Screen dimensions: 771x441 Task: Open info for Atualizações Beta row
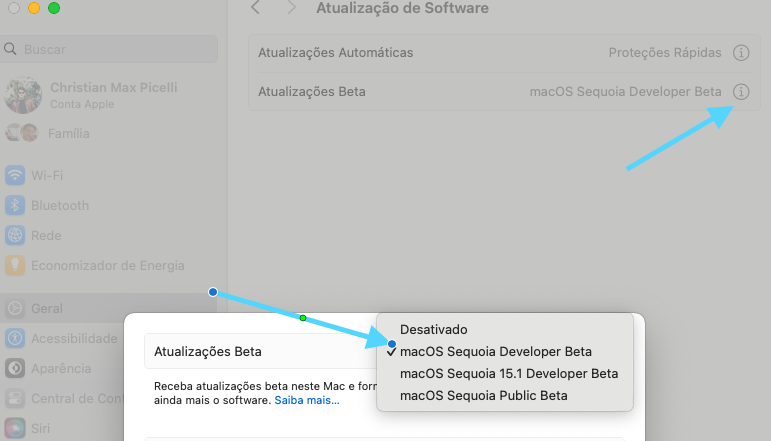[741, 91]
